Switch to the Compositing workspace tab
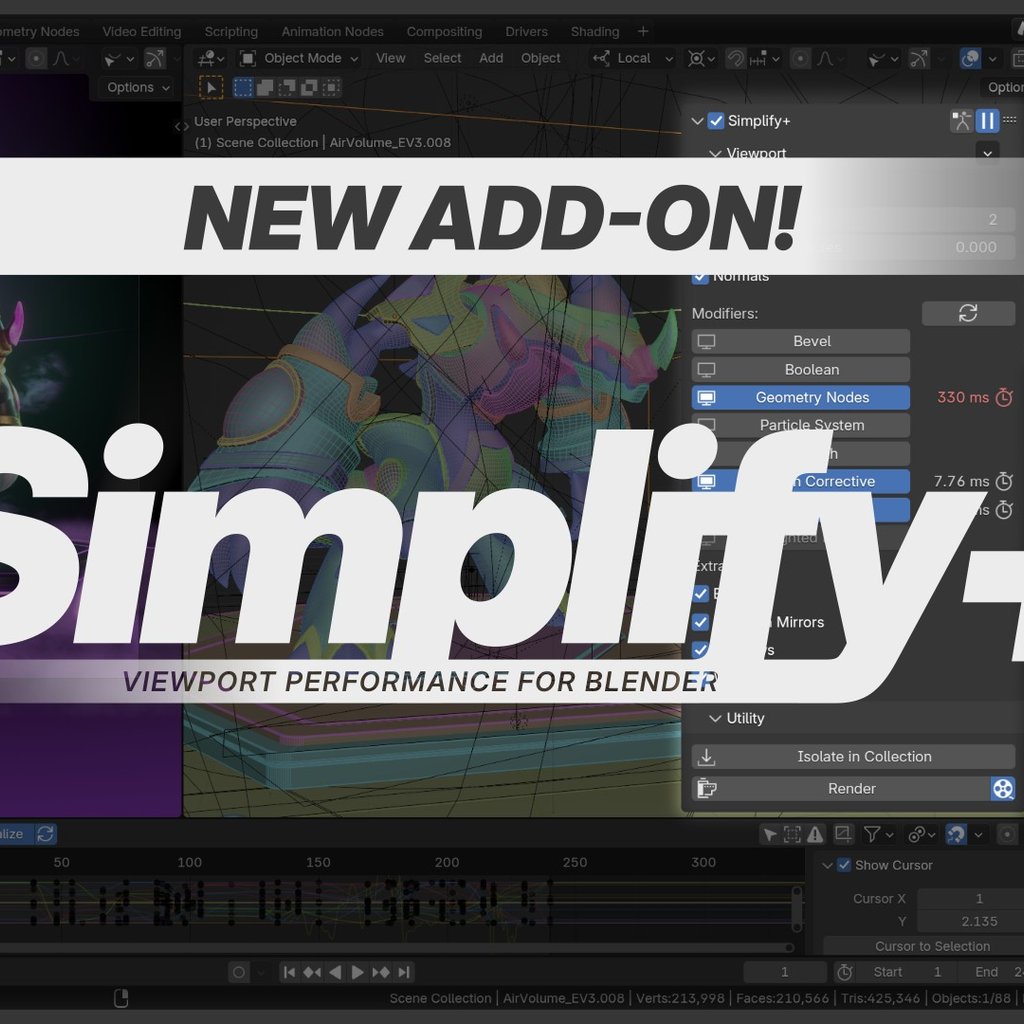The height and width of the screenshot is (1024, 1024). tap(444, 31)
